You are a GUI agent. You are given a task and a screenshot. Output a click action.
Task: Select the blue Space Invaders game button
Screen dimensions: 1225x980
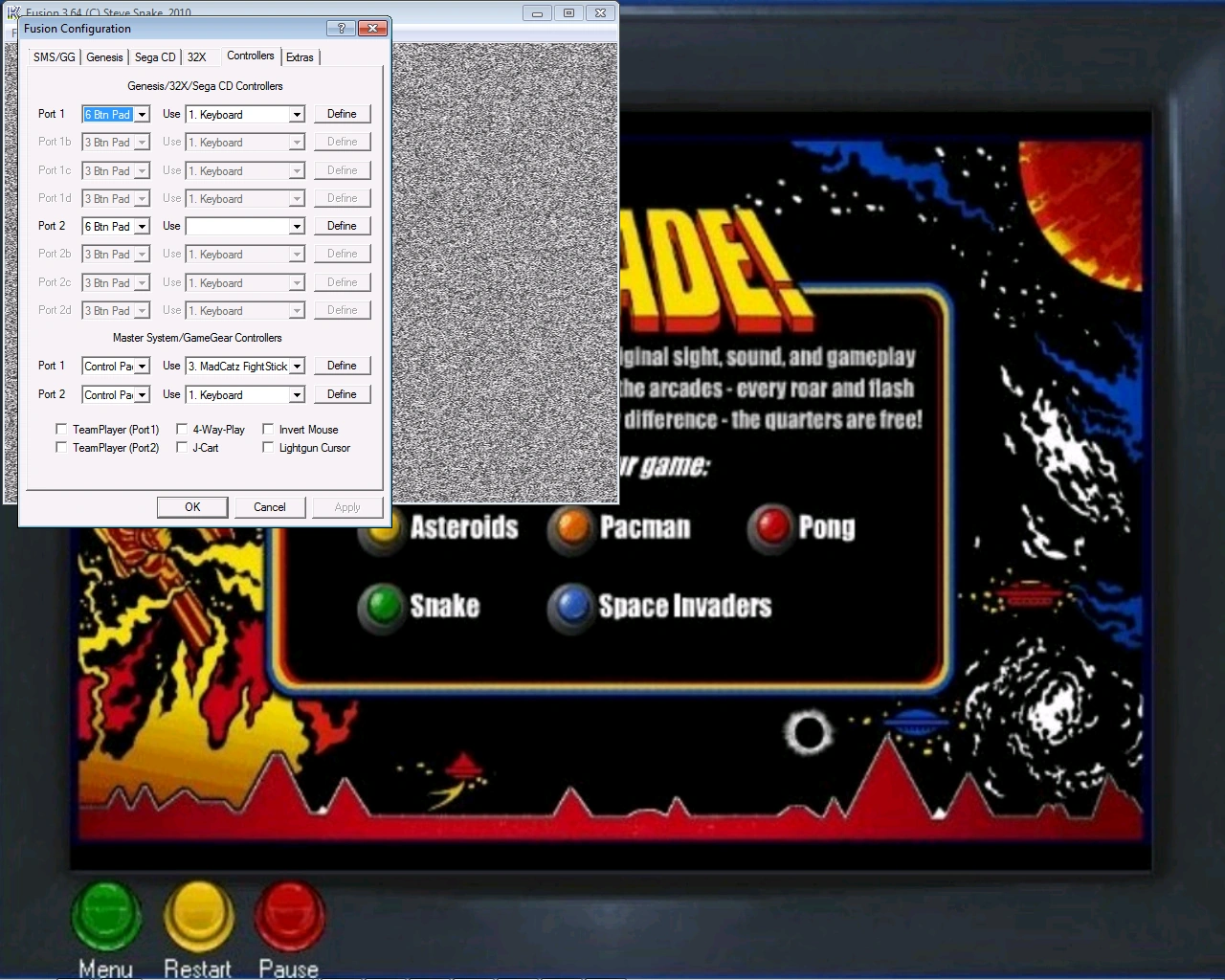572,607
